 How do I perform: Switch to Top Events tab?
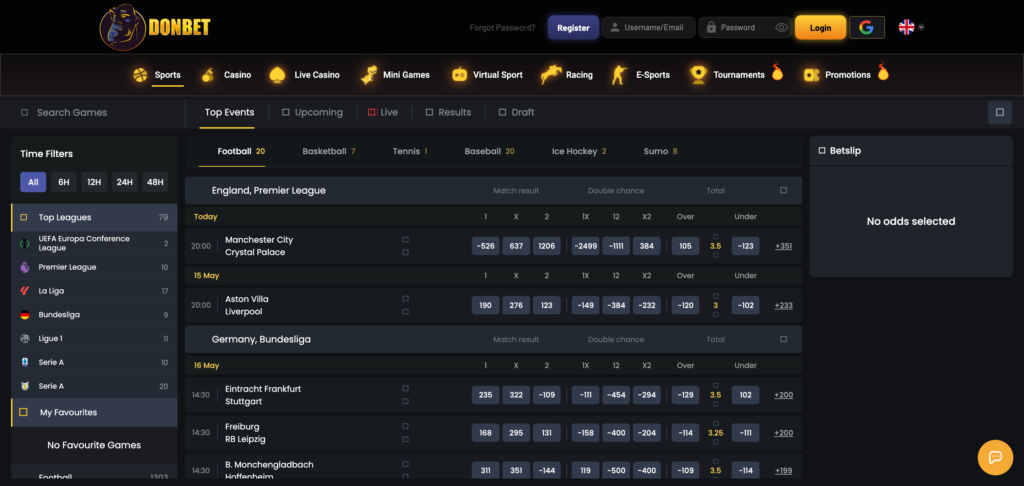coord(229,112)
